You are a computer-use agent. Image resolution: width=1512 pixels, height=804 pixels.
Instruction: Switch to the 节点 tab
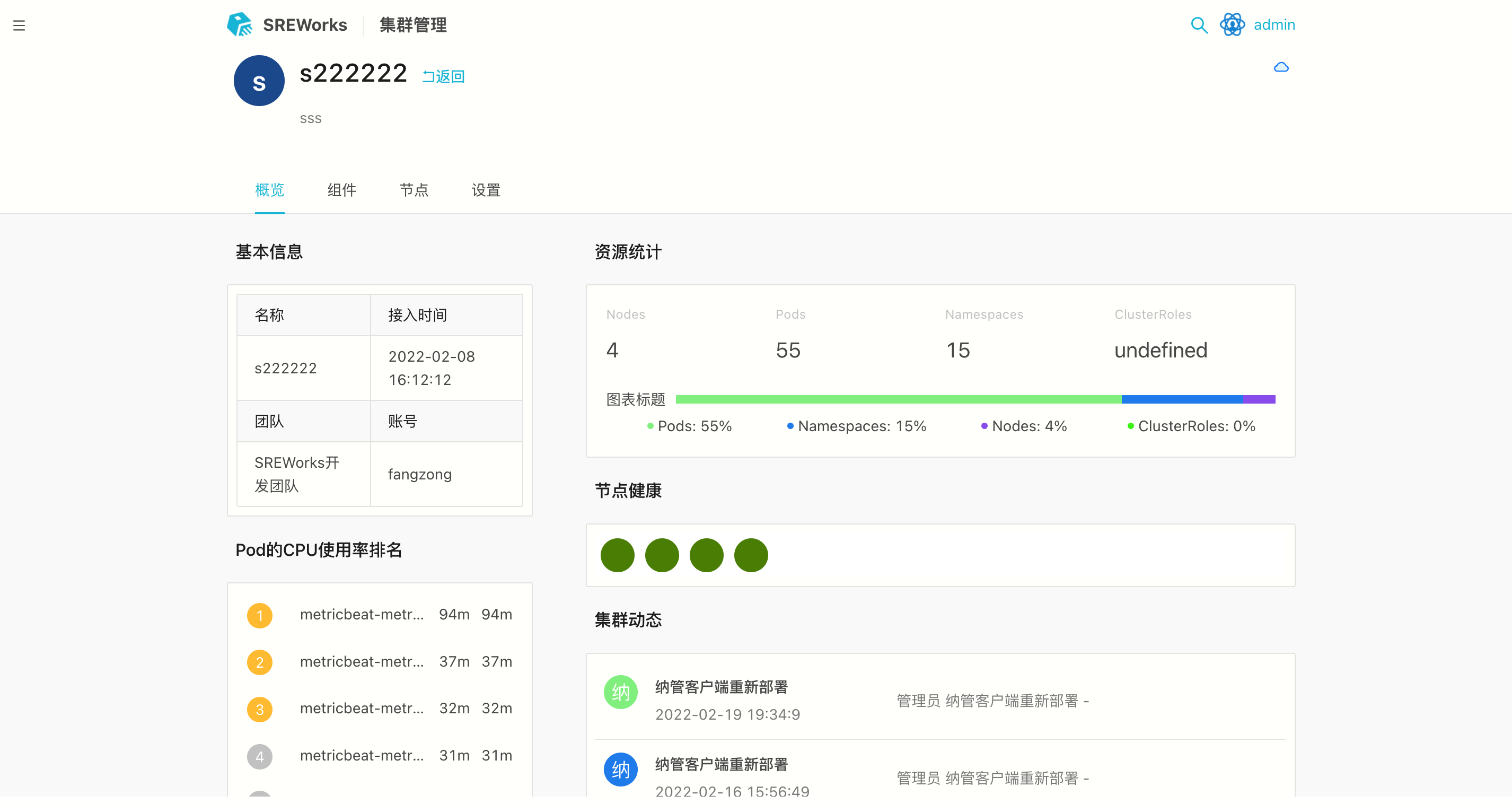414,190
